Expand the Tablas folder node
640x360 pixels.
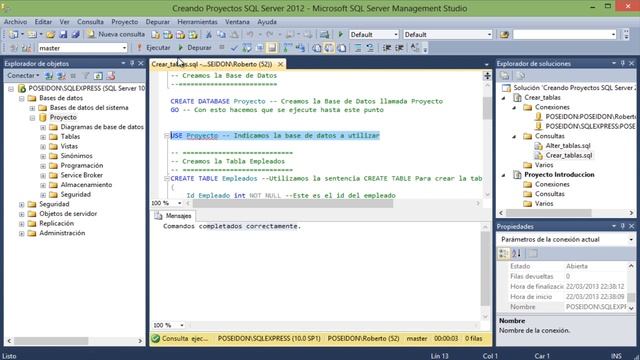[x=43, y=137]
